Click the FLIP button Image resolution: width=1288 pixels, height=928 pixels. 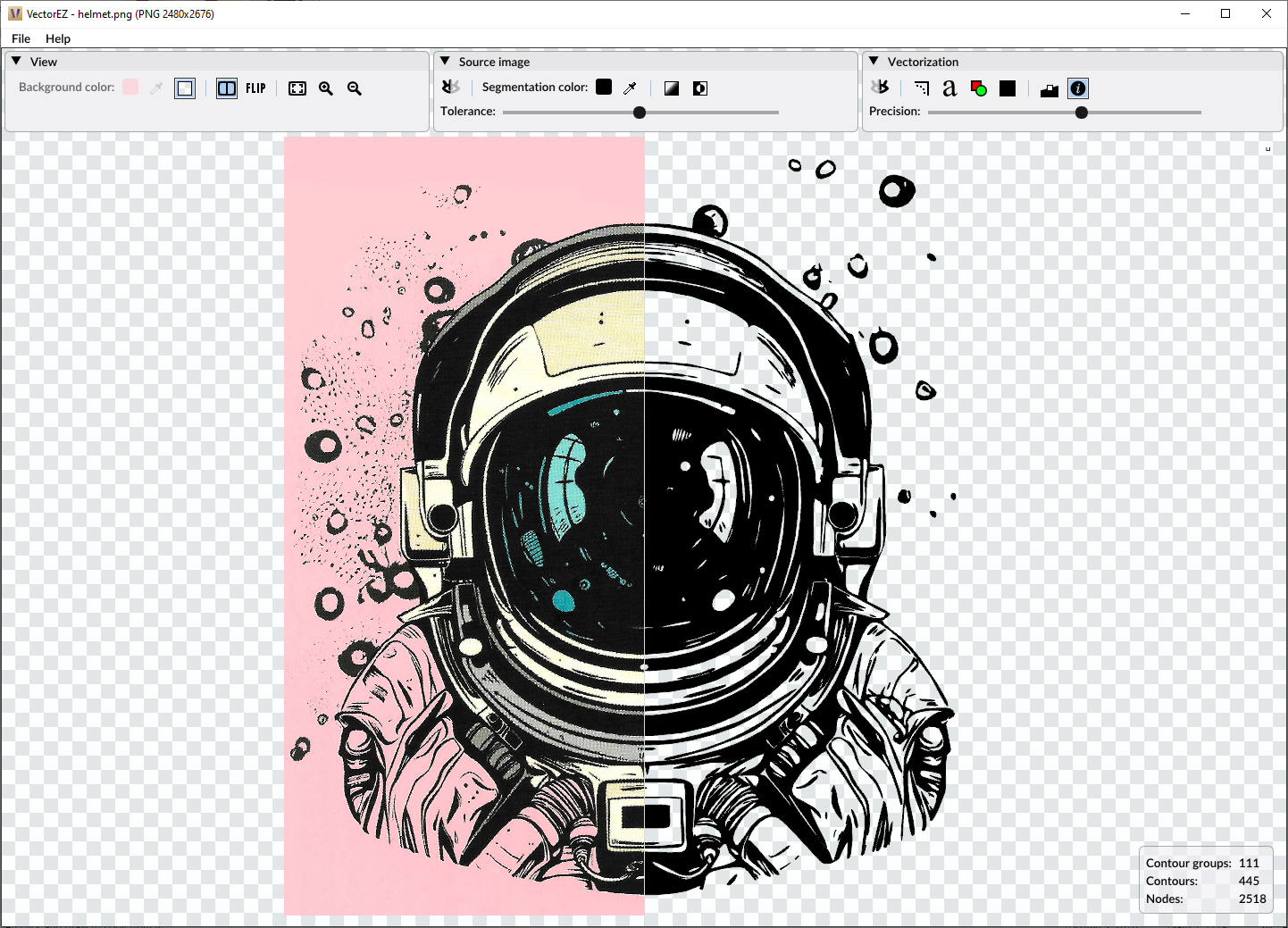256,88
